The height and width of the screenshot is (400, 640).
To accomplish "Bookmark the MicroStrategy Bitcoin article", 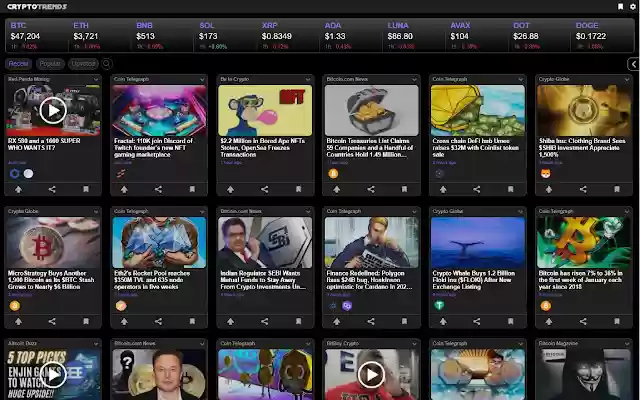I will [x=86, y=322].
